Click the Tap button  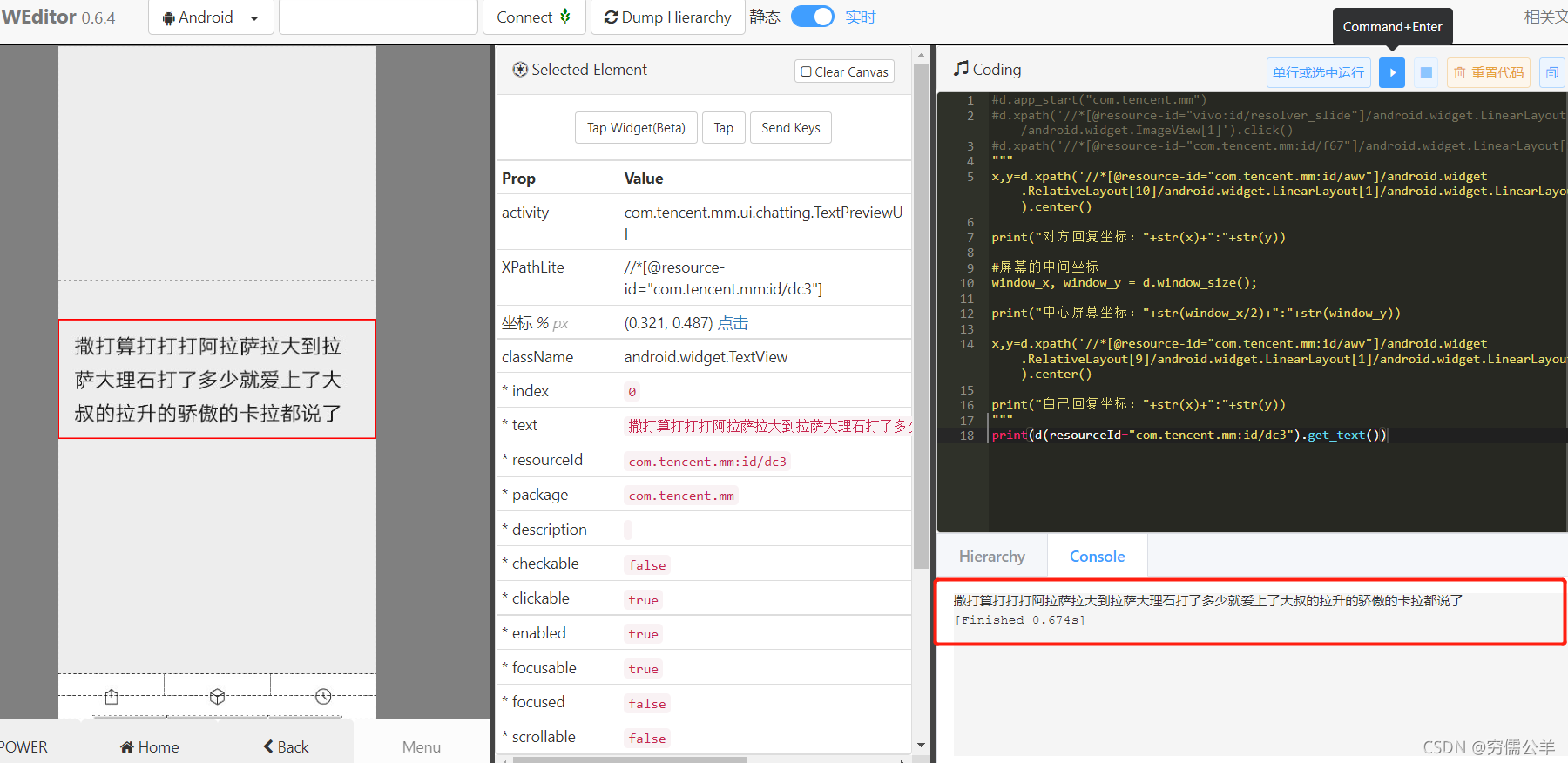(723, 128)
